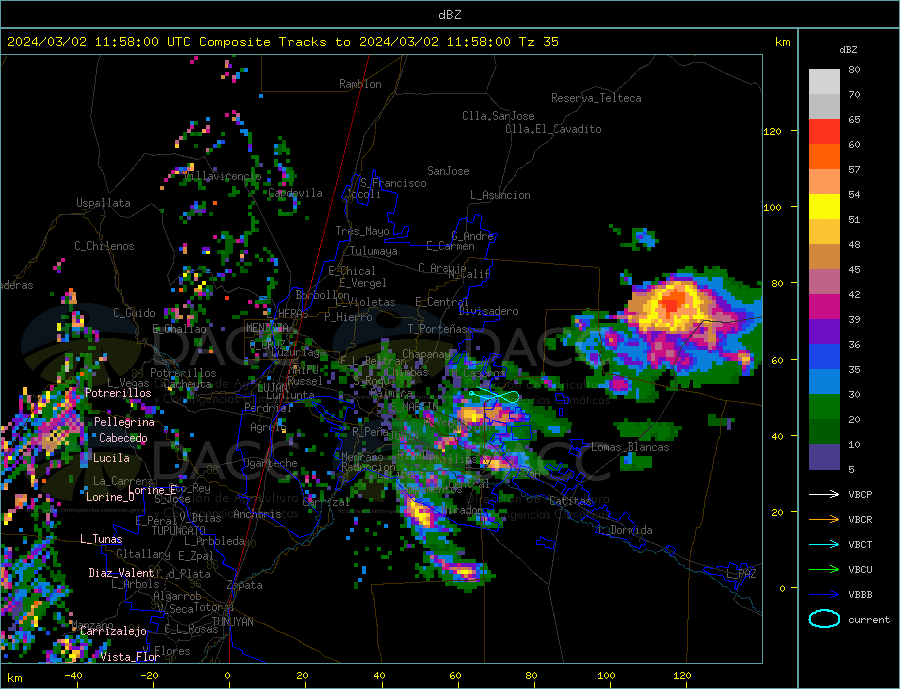Click the '48' value on the dBZ legend
Image resolution: width=900 pixels, height=689 pixels.
tap(854, 245)
